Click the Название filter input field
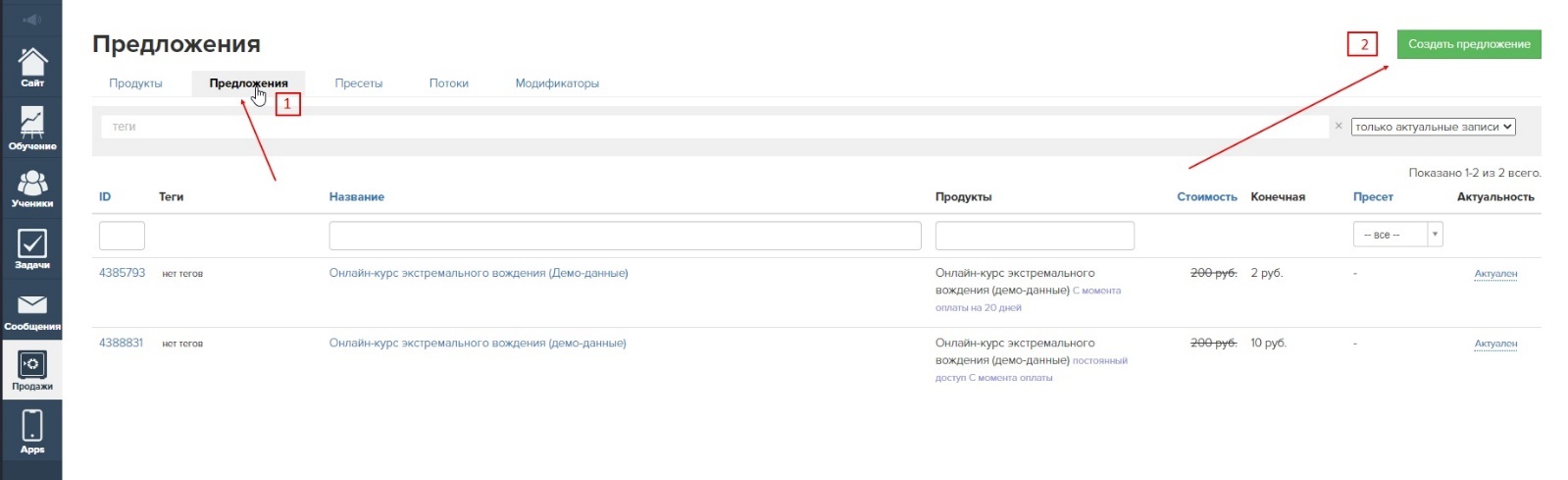The height and width of the screenshot is (480, 1568). pos(625,236)
